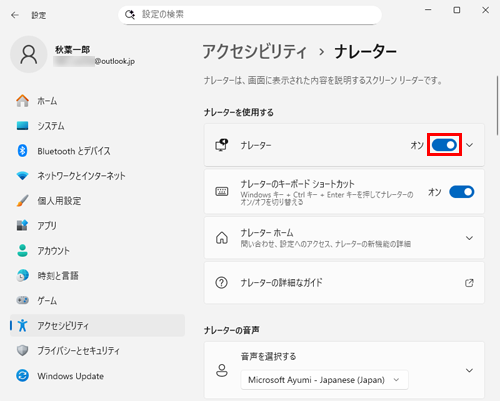Click the ナレーターを使用する section heading

click(x=239, y=112)
